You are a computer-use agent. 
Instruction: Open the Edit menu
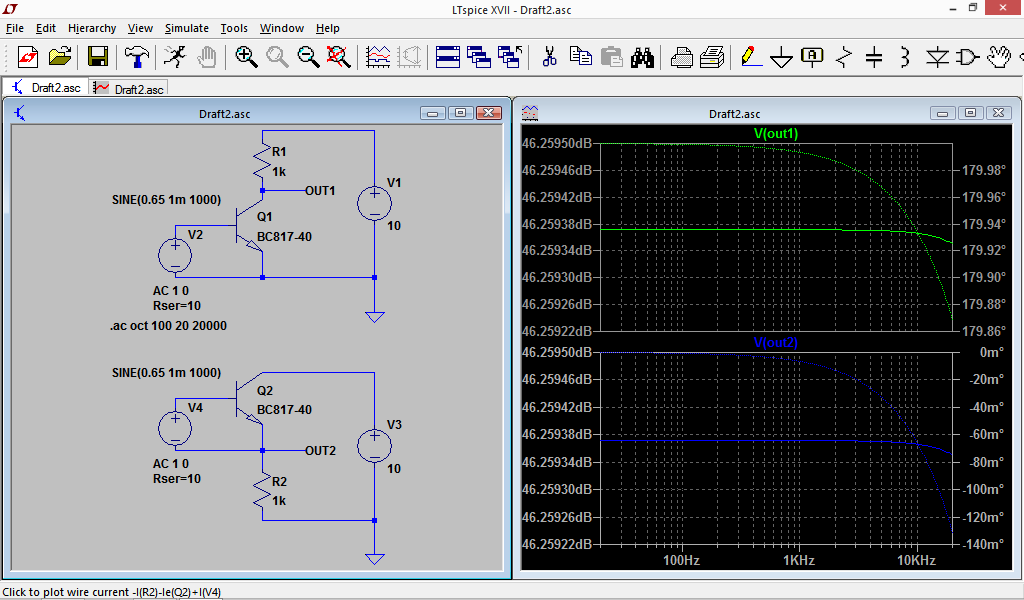[x=46, y=28]
